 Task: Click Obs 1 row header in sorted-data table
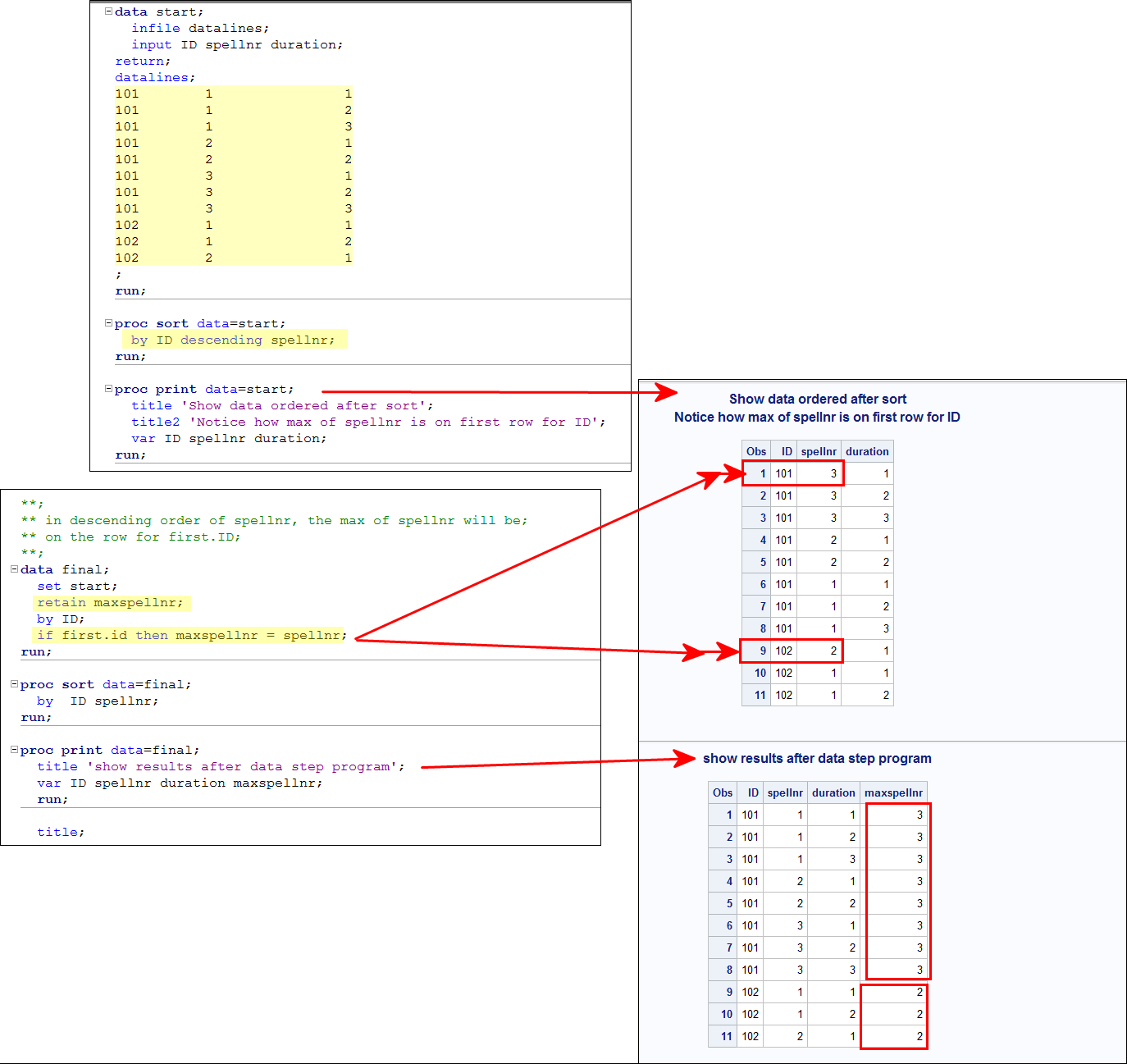[x=756, y=473]
